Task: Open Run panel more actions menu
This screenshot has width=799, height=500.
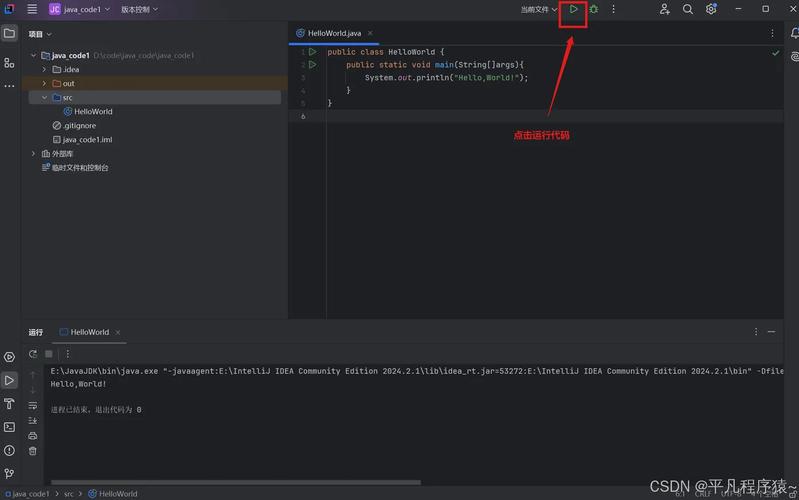Action: click(x=67, y=354)
